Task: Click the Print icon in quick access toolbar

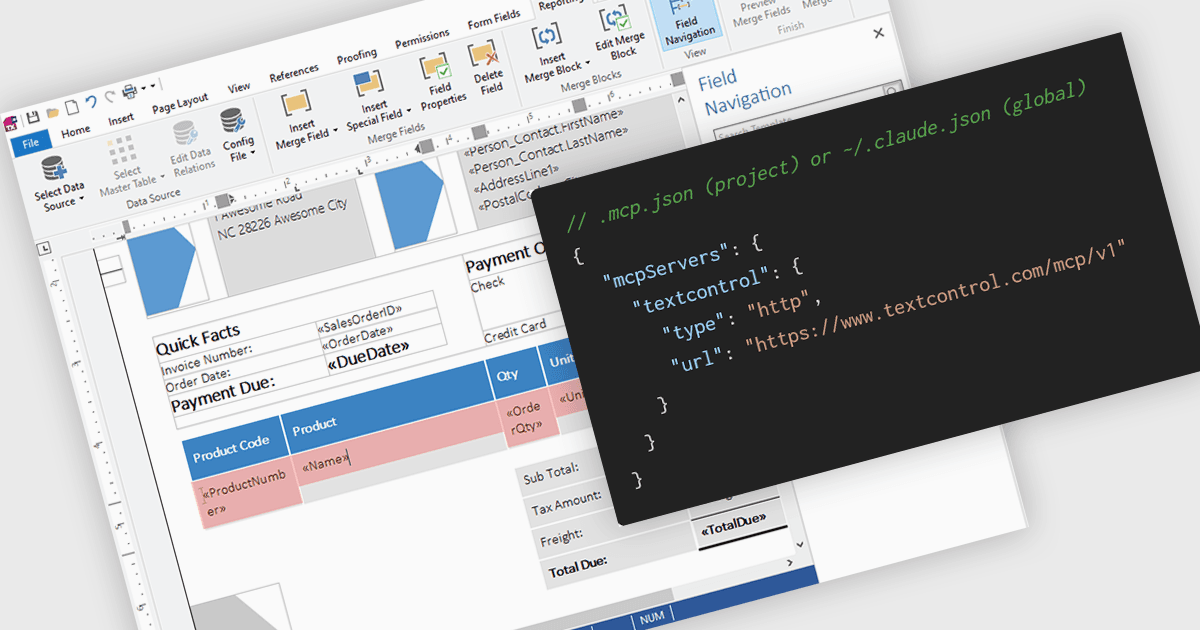Action: click(x=130, y=93)
